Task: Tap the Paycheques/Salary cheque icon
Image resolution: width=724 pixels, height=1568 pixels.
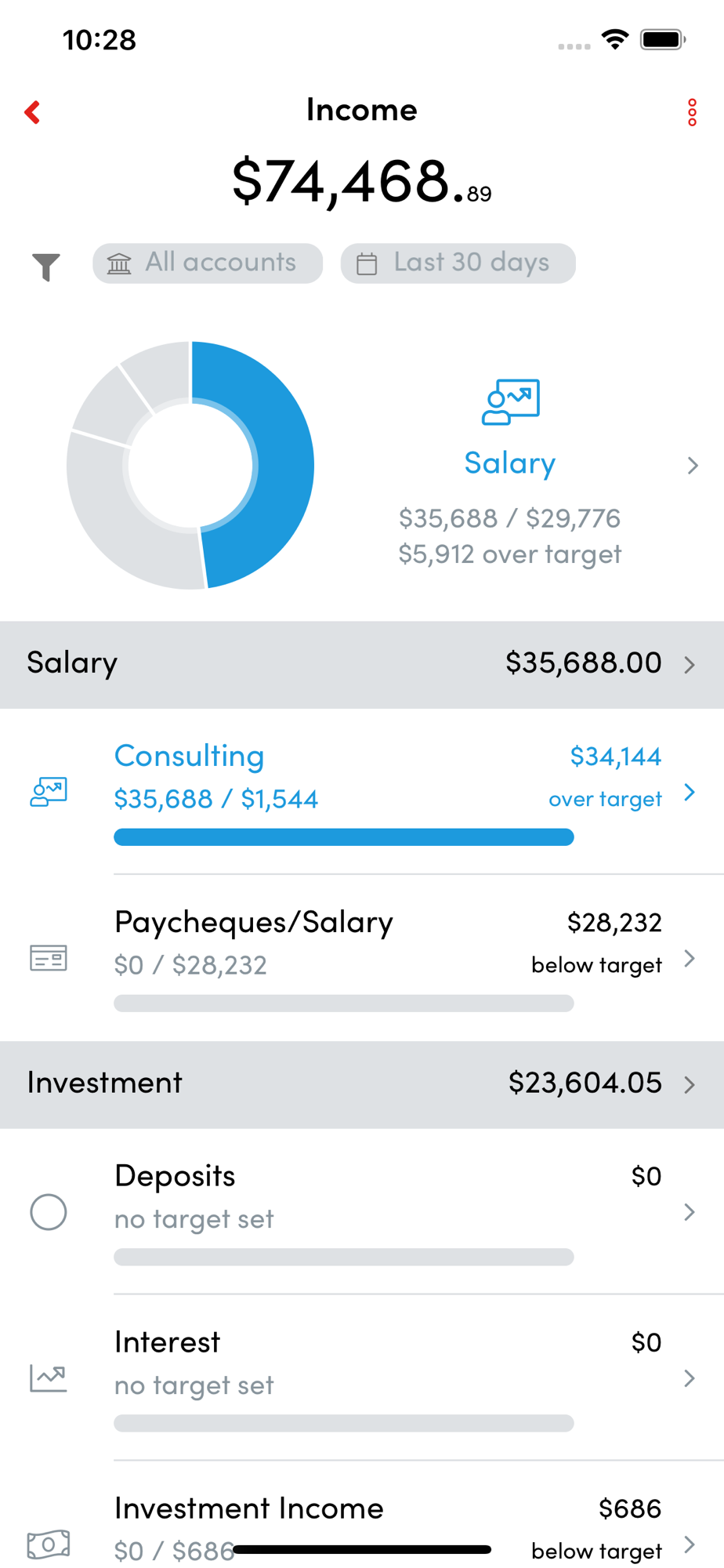Action: click(49, 958)
